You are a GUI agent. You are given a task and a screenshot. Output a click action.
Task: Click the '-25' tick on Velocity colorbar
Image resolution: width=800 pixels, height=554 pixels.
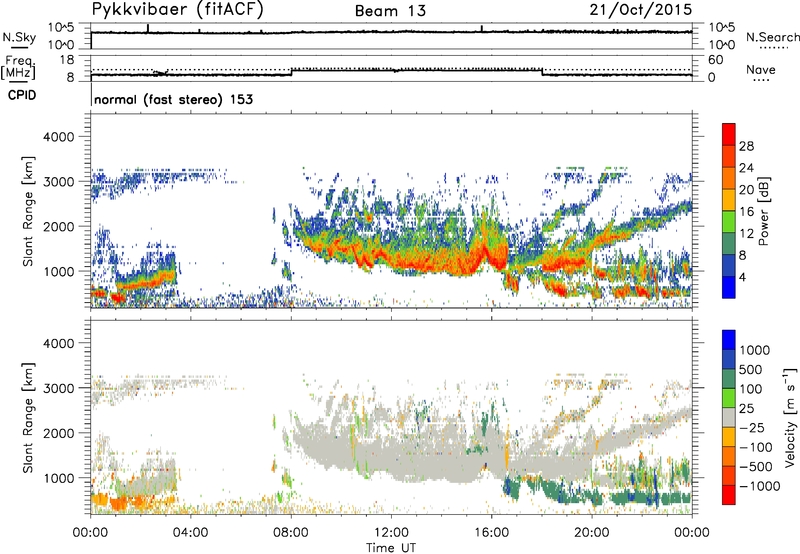click(x=753, y=427)
